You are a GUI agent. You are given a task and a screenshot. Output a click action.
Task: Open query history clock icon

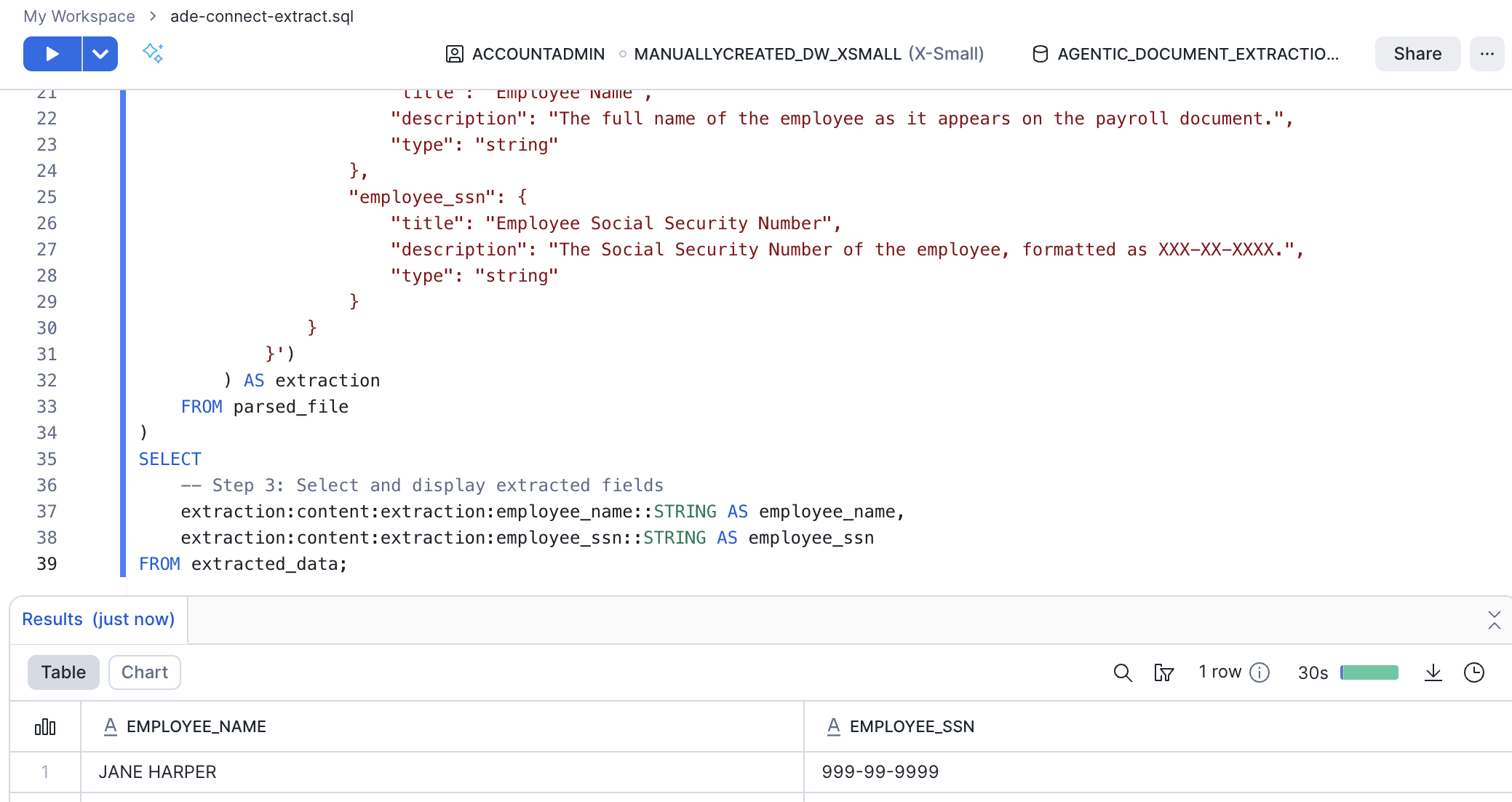[x=1473, y=672]
